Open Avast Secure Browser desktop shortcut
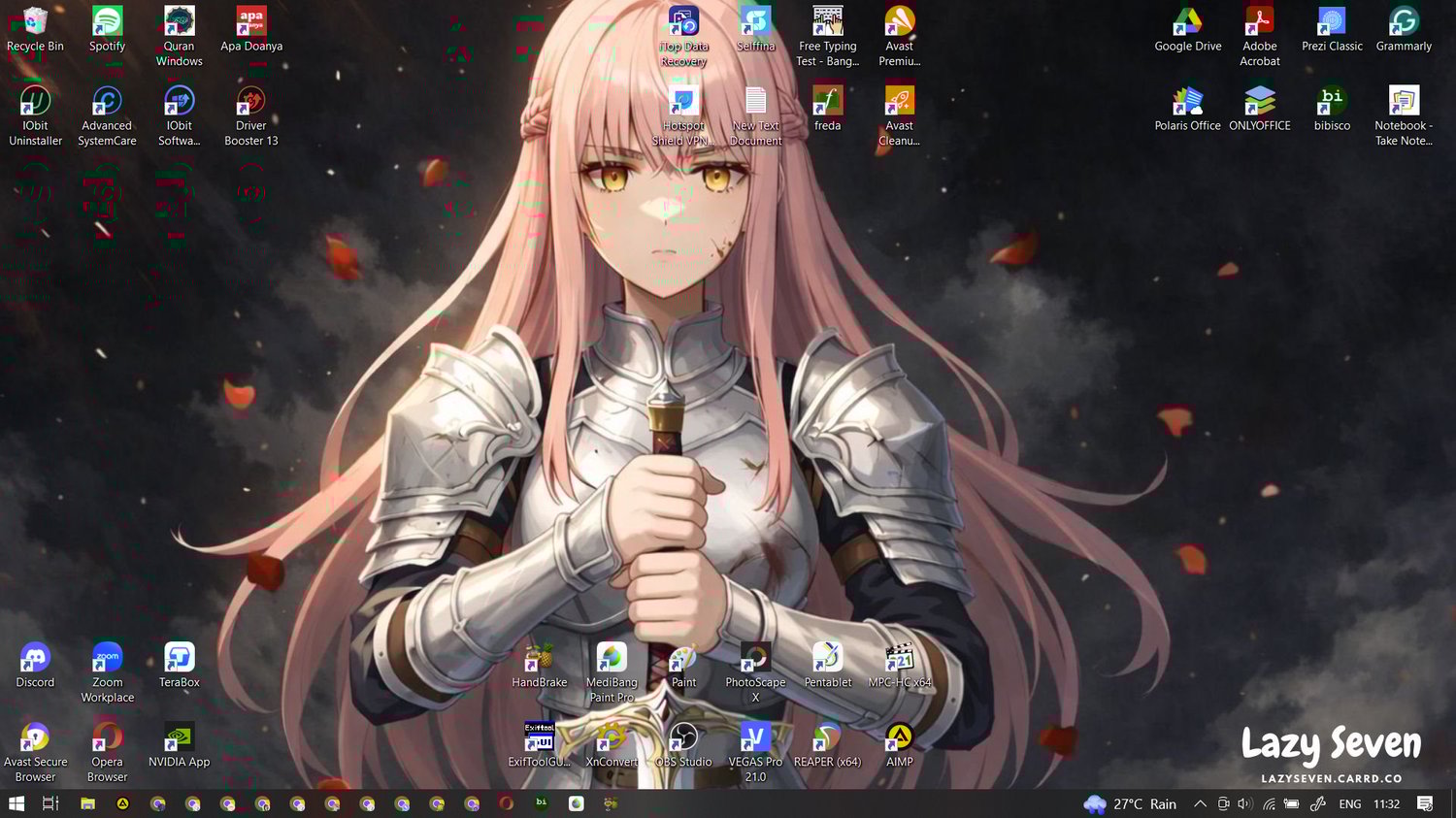This screenshot has height=818, width=1456. click(x=35, y=753)
